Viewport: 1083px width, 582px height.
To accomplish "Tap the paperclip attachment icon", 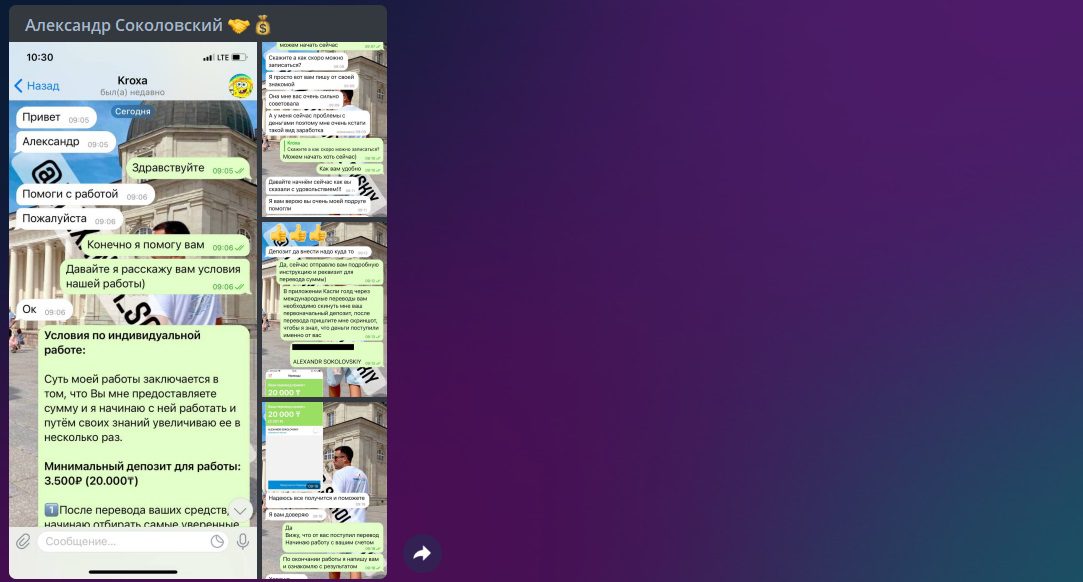I will (23, 541).
